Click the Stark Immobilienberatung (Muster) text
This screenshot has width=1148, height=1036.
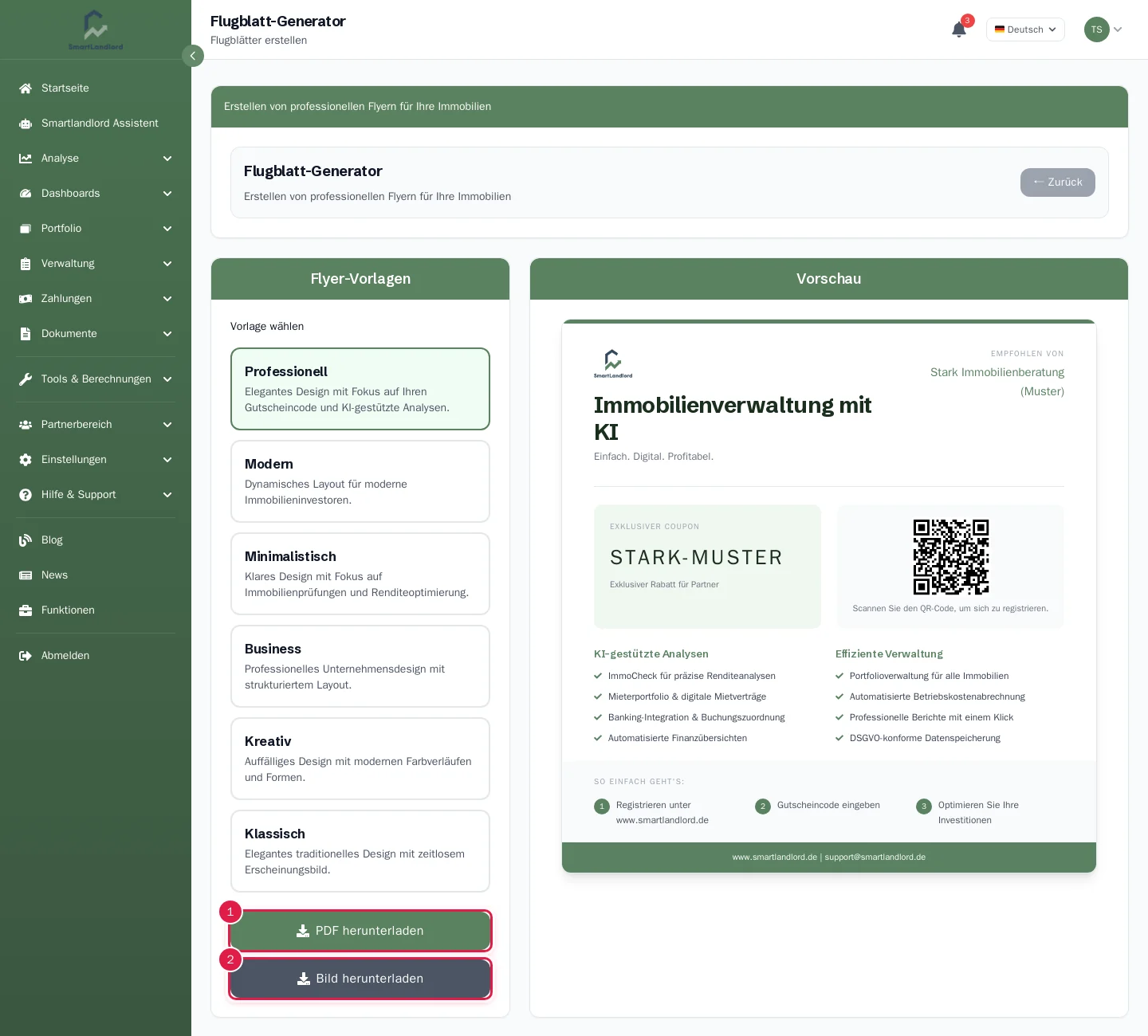point(997,382)
